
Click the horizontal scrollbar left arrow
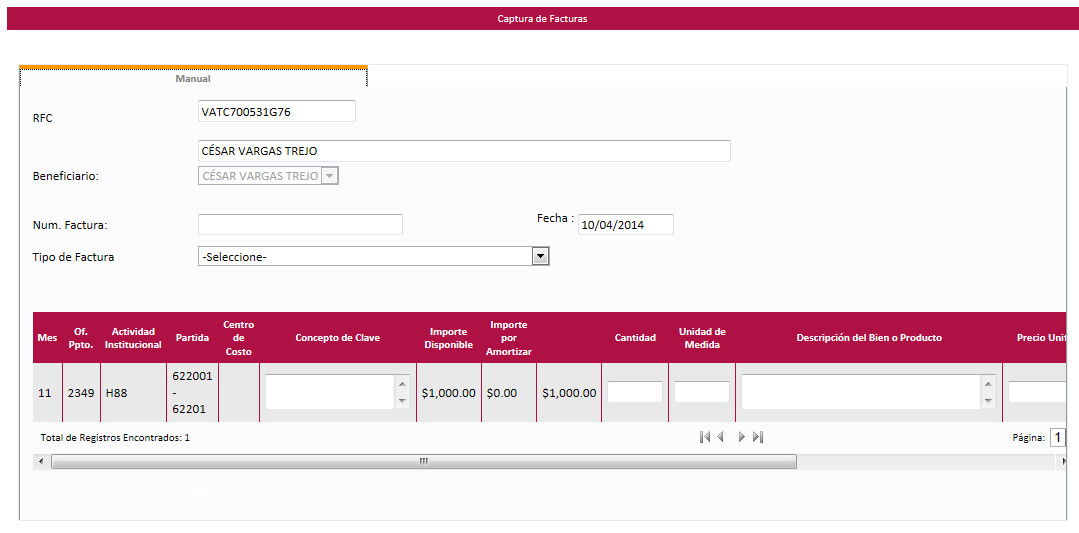(41, 461)
